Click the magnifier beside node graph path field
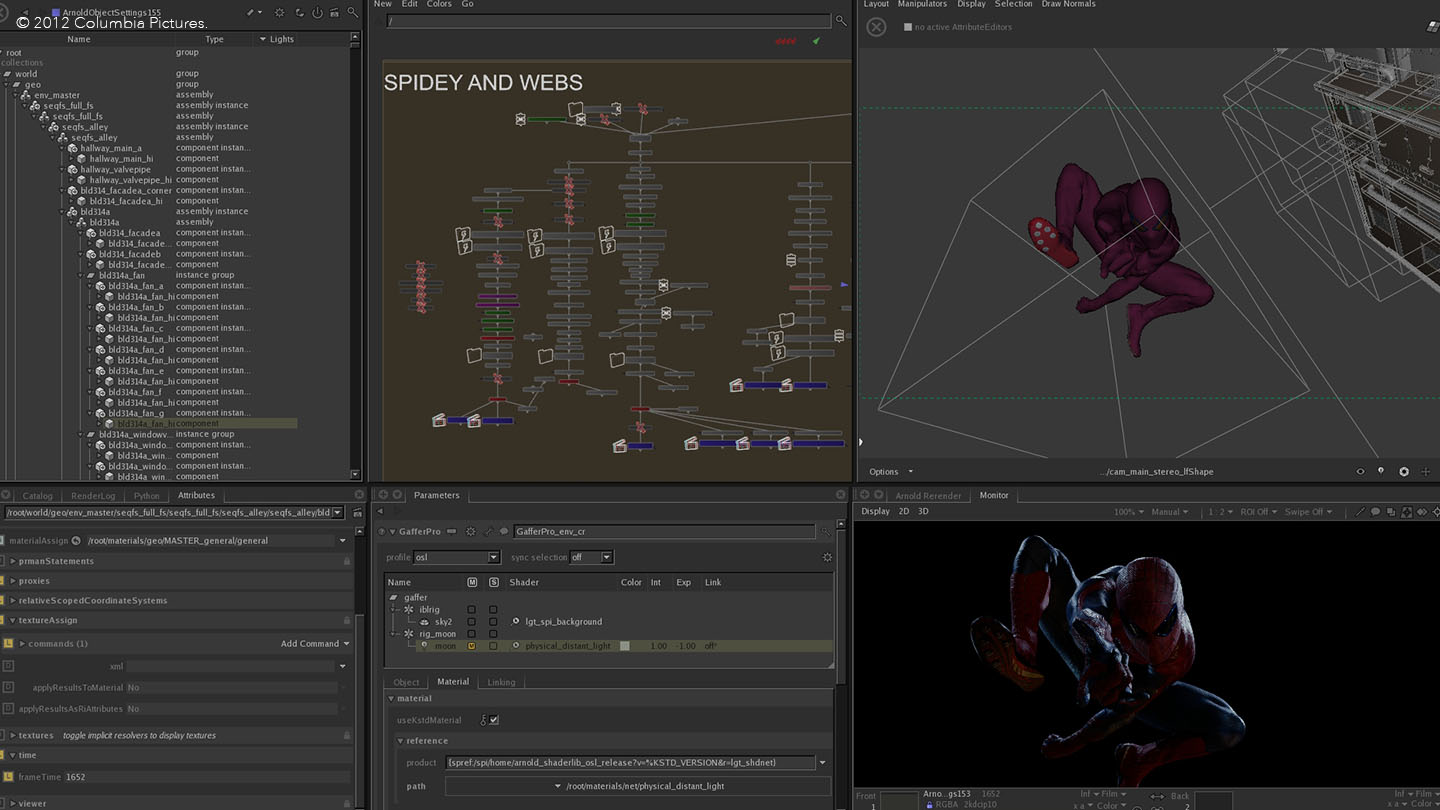The height and width of the screenshot is (810, 1440). [841, 21]
